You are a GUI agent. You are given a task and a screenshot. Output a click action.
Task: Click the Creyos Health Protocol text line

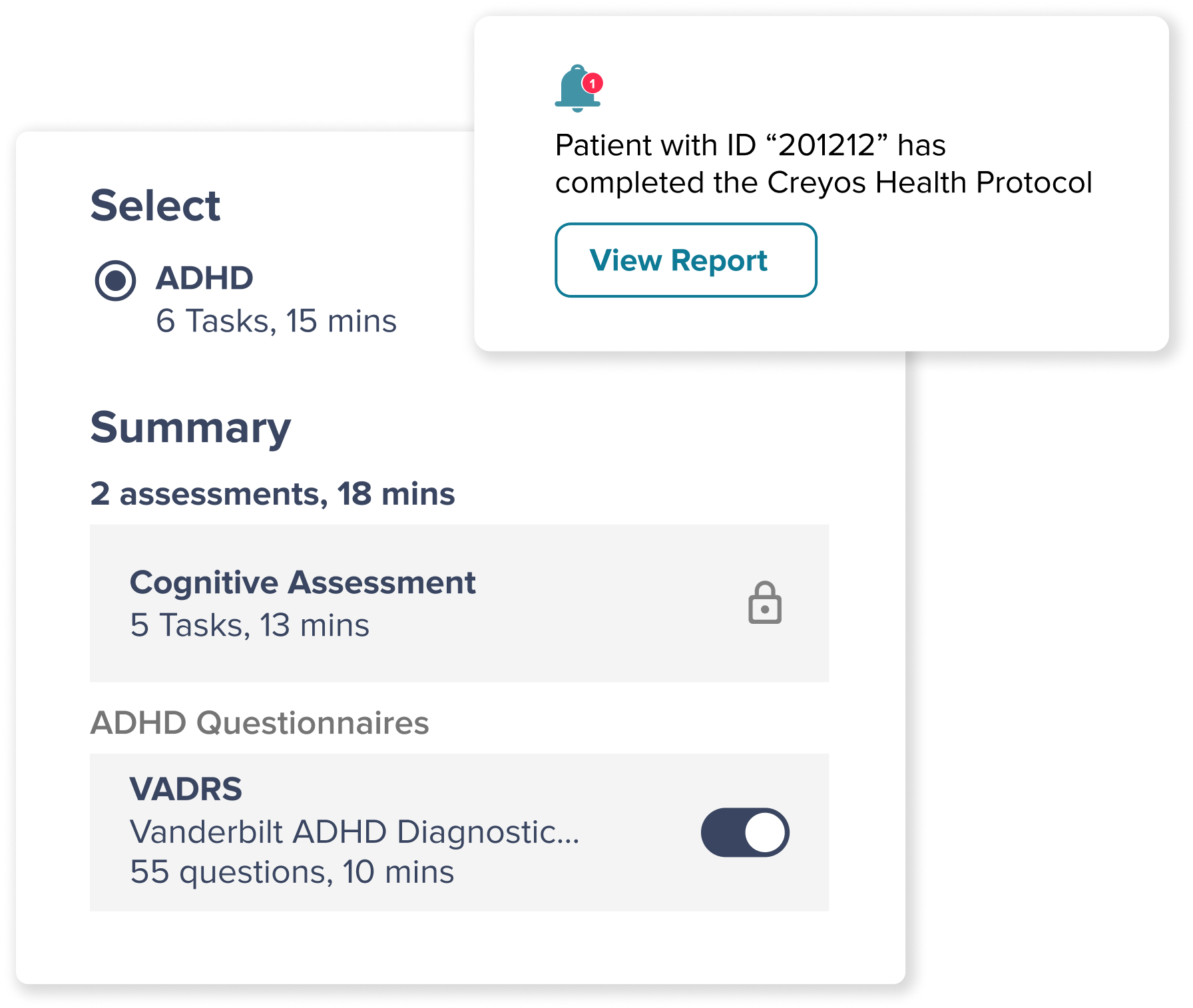824,182
